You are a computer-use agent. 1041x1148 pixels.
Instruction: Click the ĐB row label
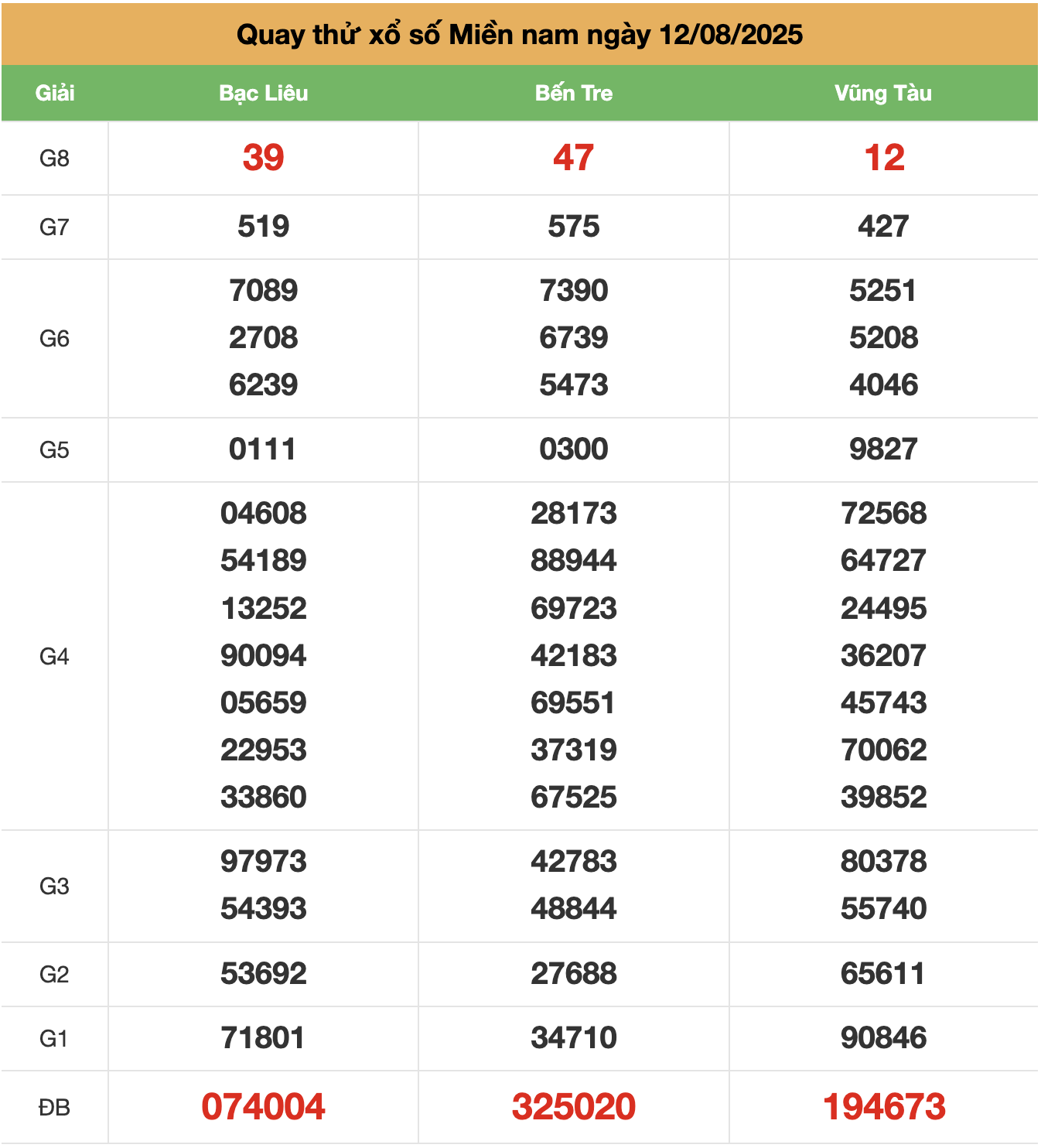pos(55,1108)
